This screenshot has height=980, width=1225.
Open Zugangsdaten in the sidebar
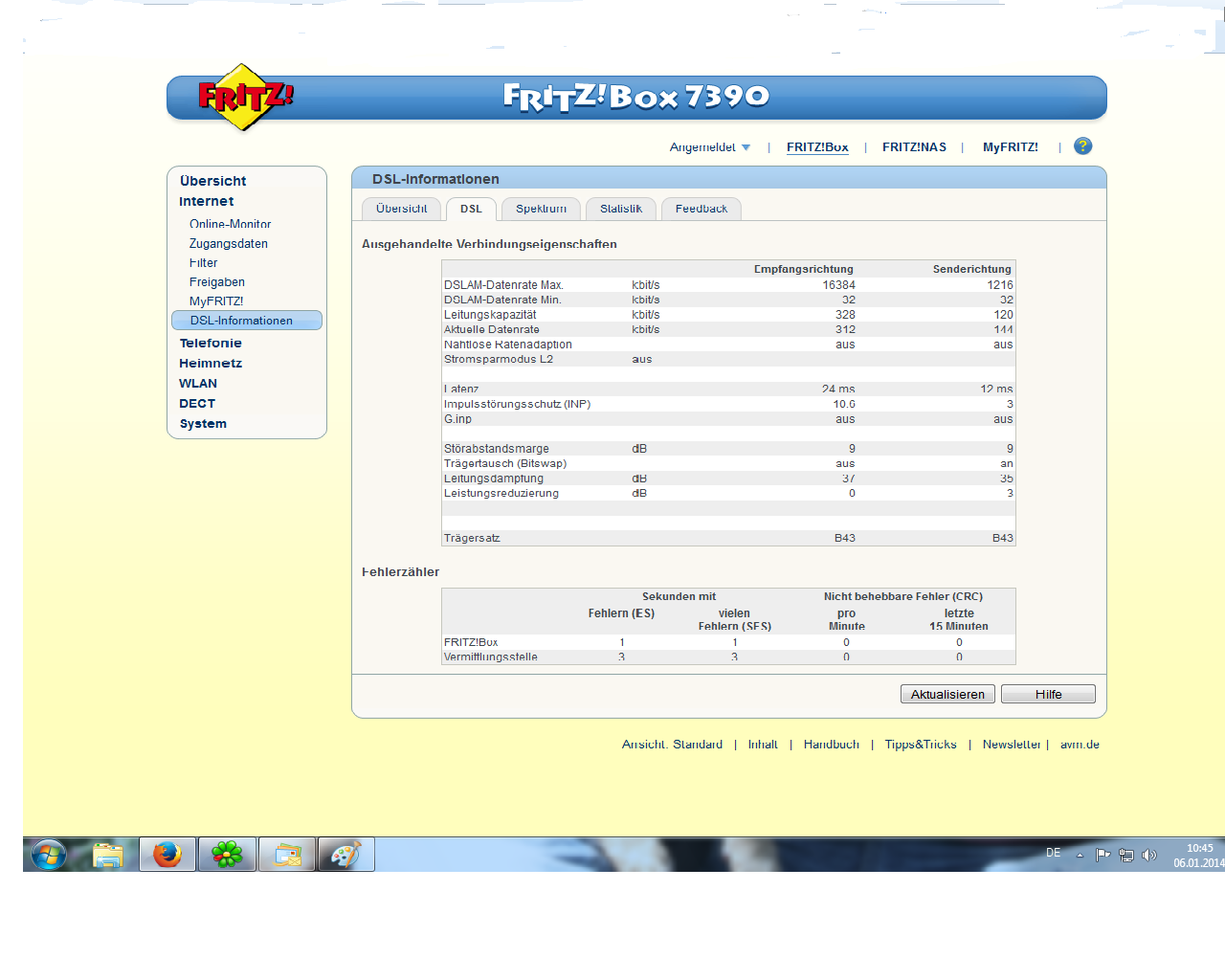click(x=228, y=244)
